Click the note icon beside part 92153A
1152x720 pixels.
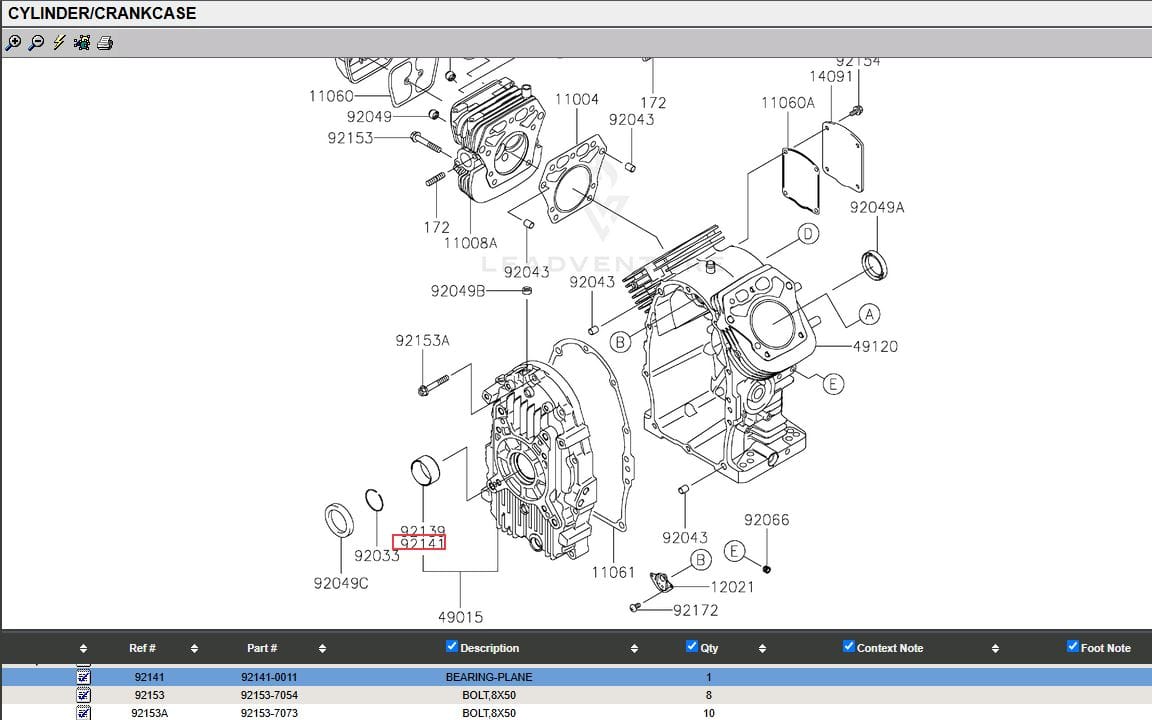(85, 713)
